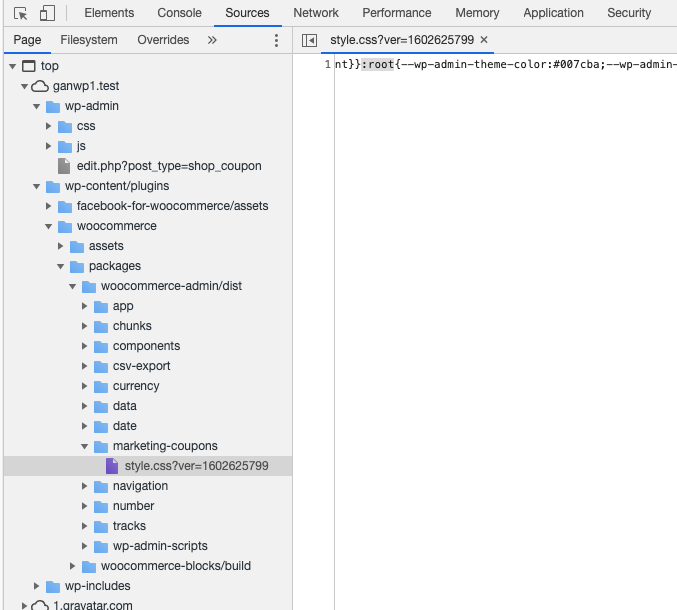Click the ganwp1.test cloud domain icon
677x610 pixels.
(x=40, y=86)
